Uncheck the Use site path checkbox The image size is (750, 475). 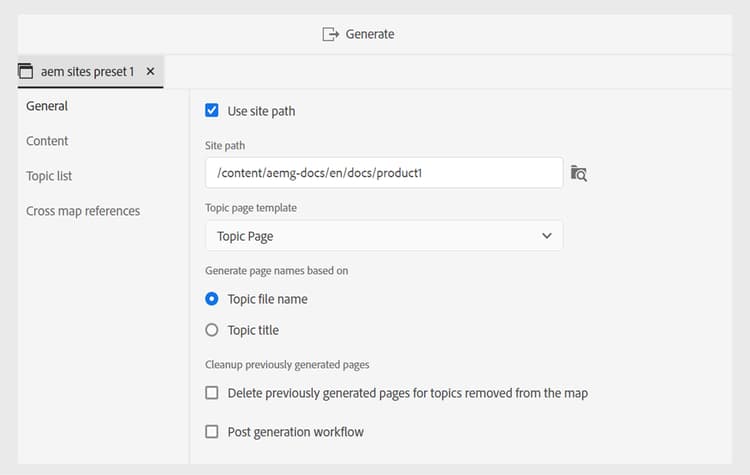pyautogui.click(x=212, y=111)
